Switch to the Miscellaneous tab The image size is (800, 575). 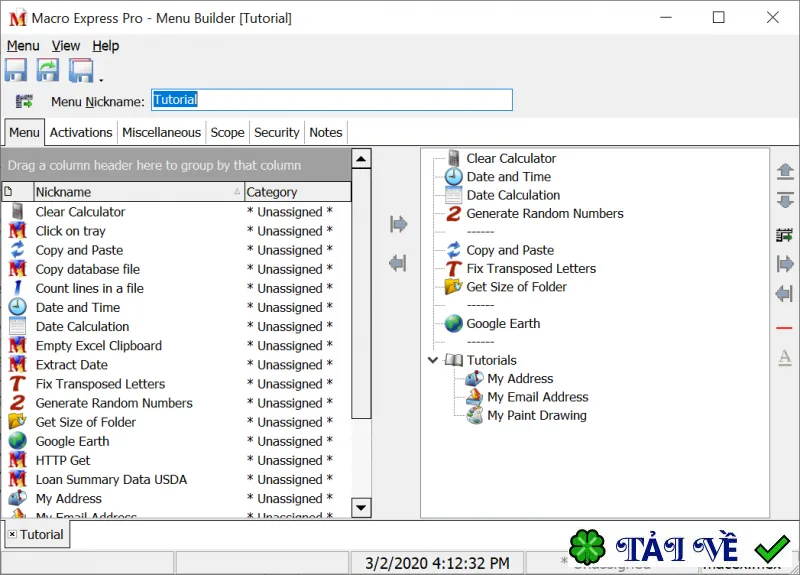[x=161, y=133]
